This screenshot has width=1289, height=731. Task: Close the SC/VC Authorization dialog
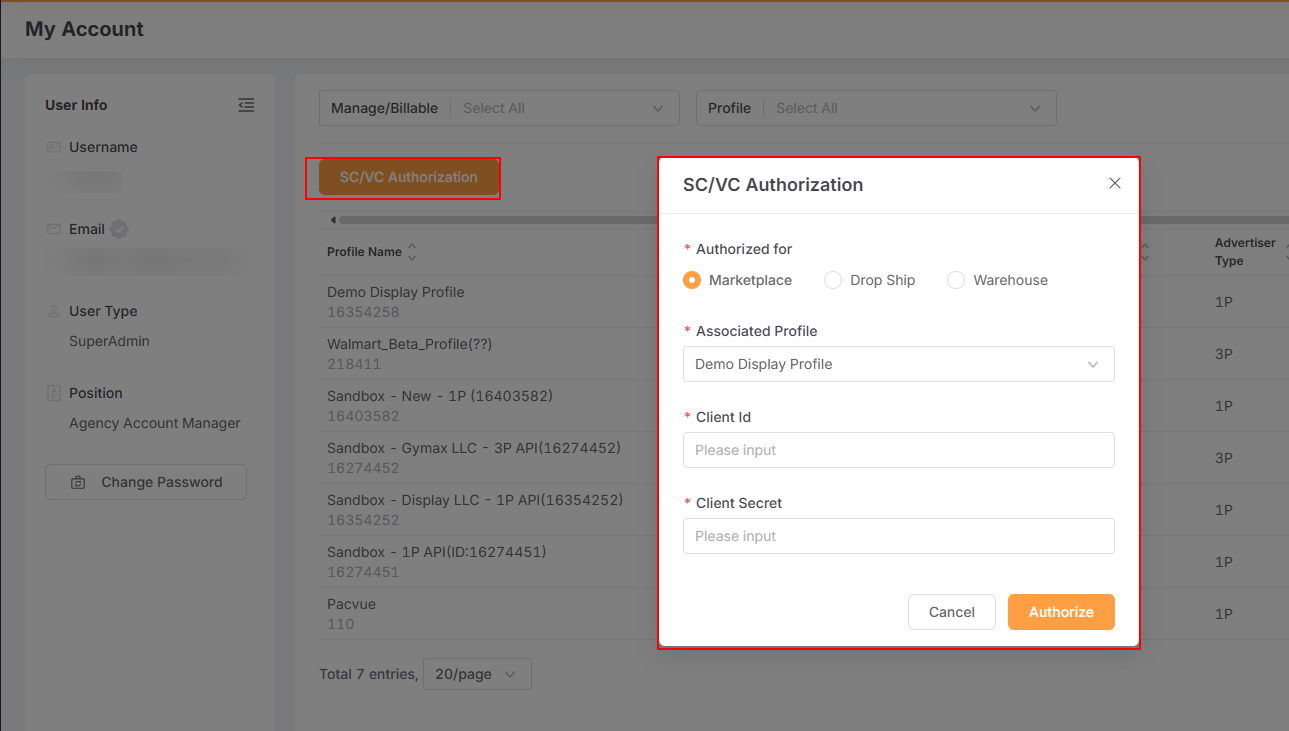[x=1115, y=183]
